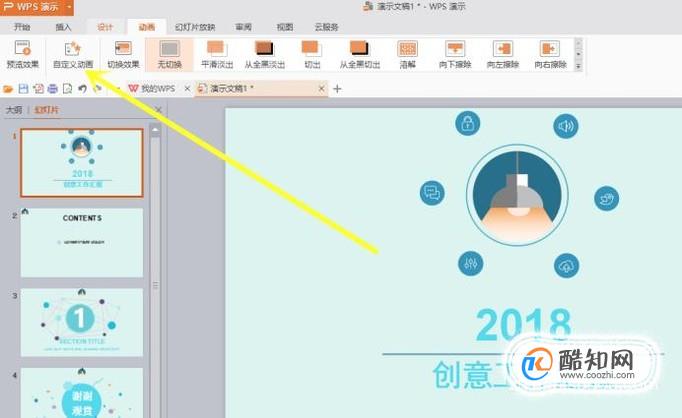
Task: Click the Preview Effect (预览效果) button
Action: coord(23,55)
